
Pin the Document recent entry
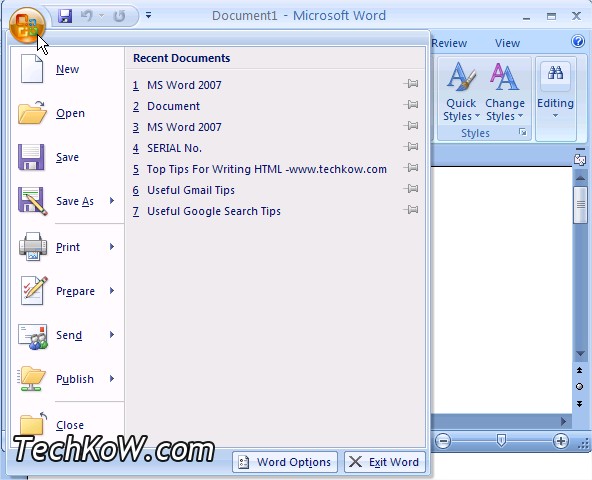[411, 105]
